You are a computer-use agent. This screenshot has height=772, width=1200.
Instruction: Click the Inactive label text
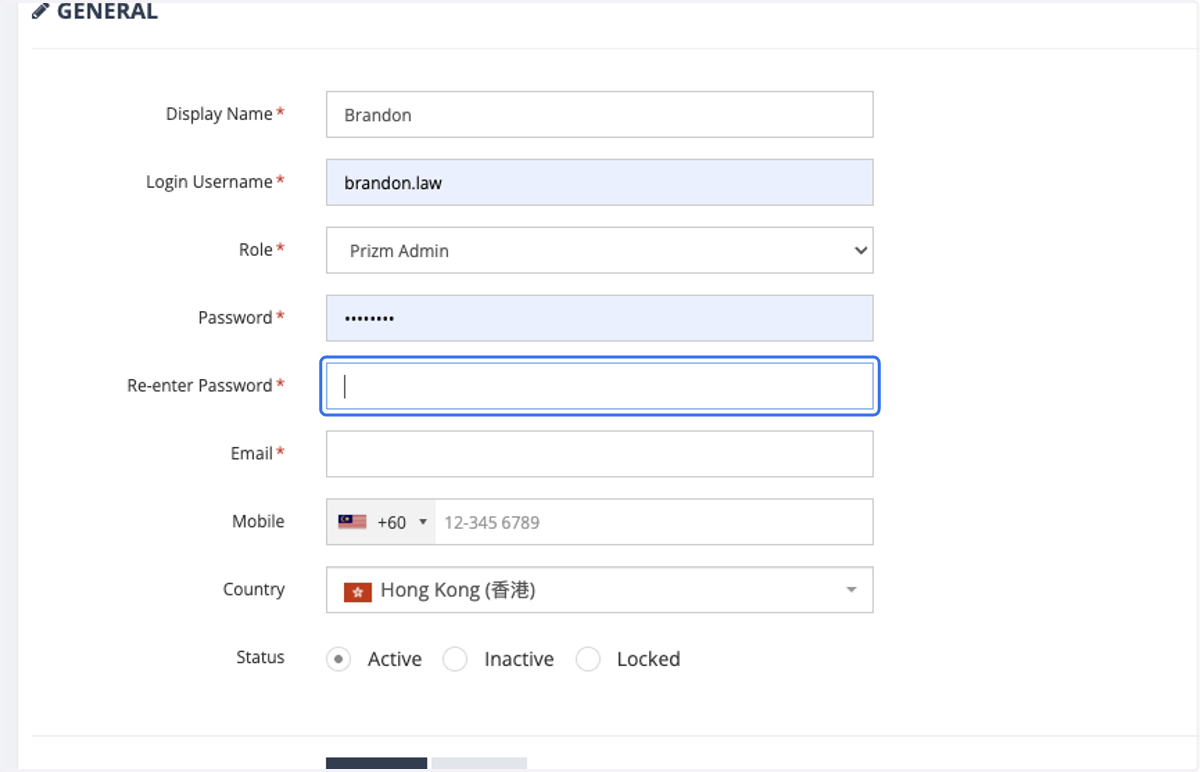(519, 659)
